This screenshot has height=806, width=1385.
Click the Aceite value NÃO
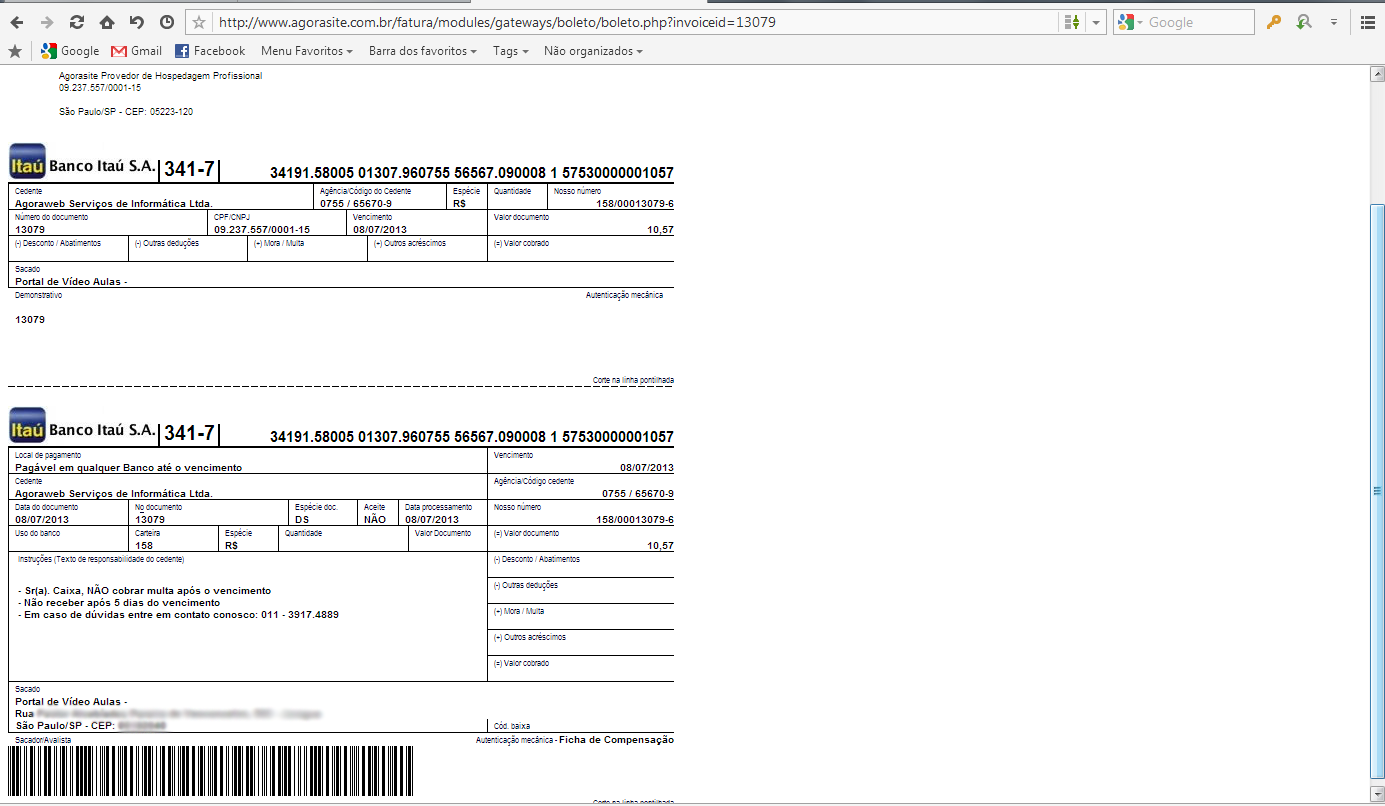[375, 519]
